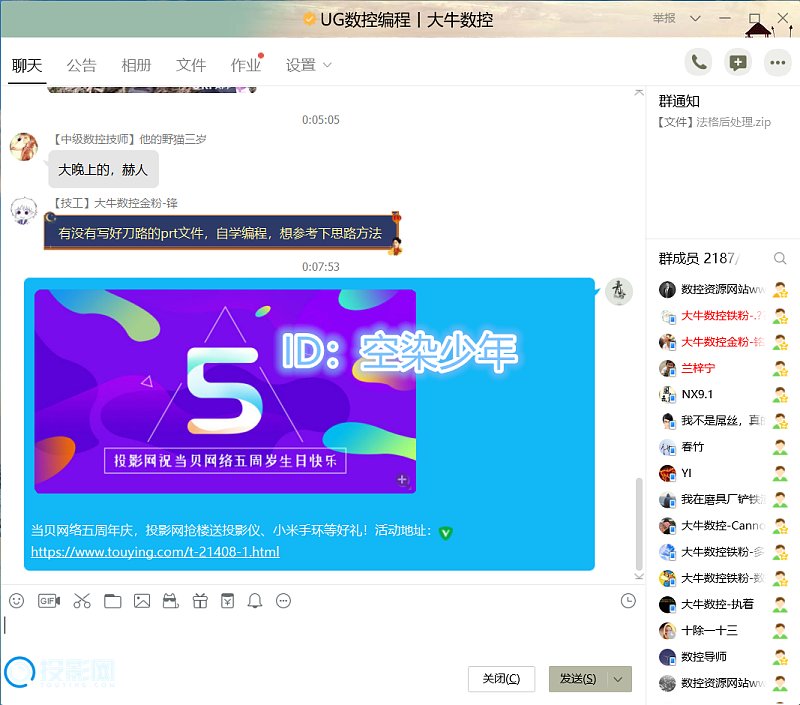800x705 pixels.
Task: Switch to the 文件 tab
Action: (x=190, y=66)
